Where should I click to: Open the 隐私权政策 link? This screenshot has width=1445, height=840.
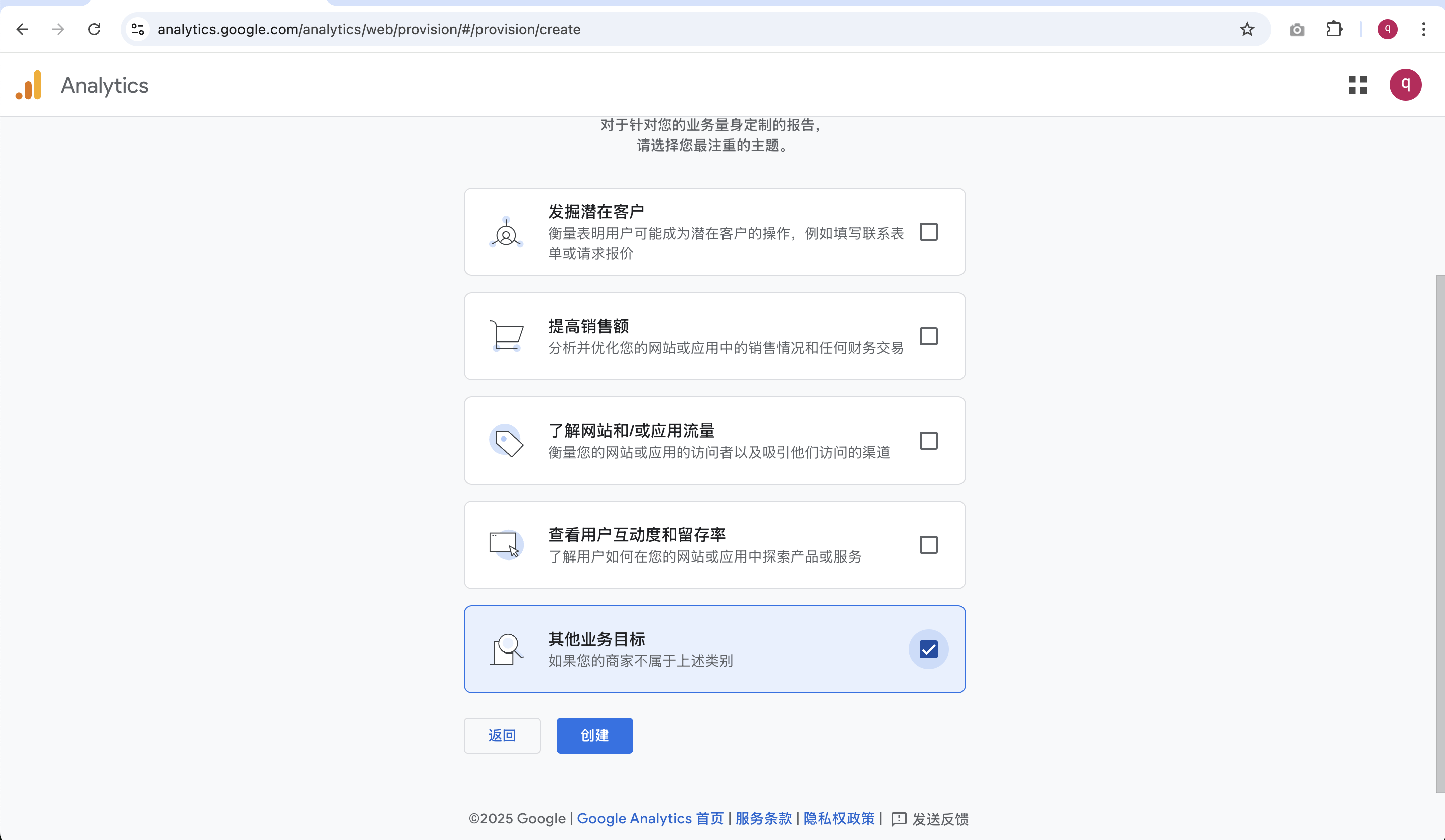coord(838,819)
